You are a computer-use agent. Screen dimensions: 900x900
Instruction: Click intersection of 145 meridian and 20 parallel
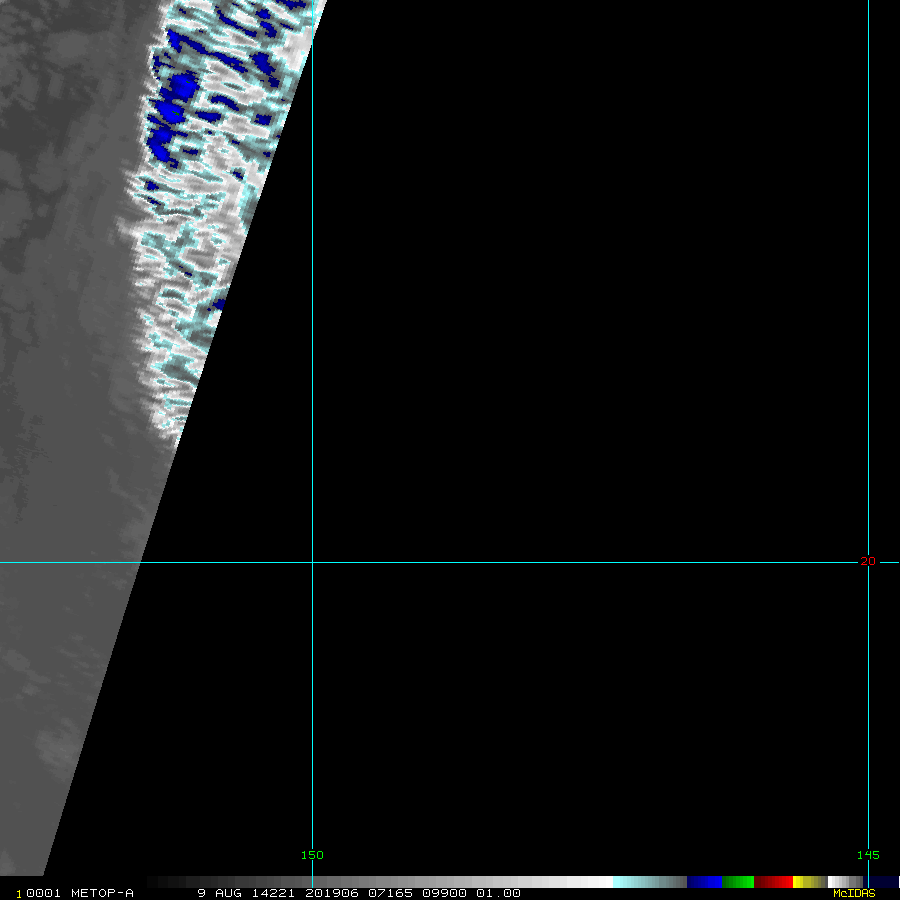[x=868, y=562]
